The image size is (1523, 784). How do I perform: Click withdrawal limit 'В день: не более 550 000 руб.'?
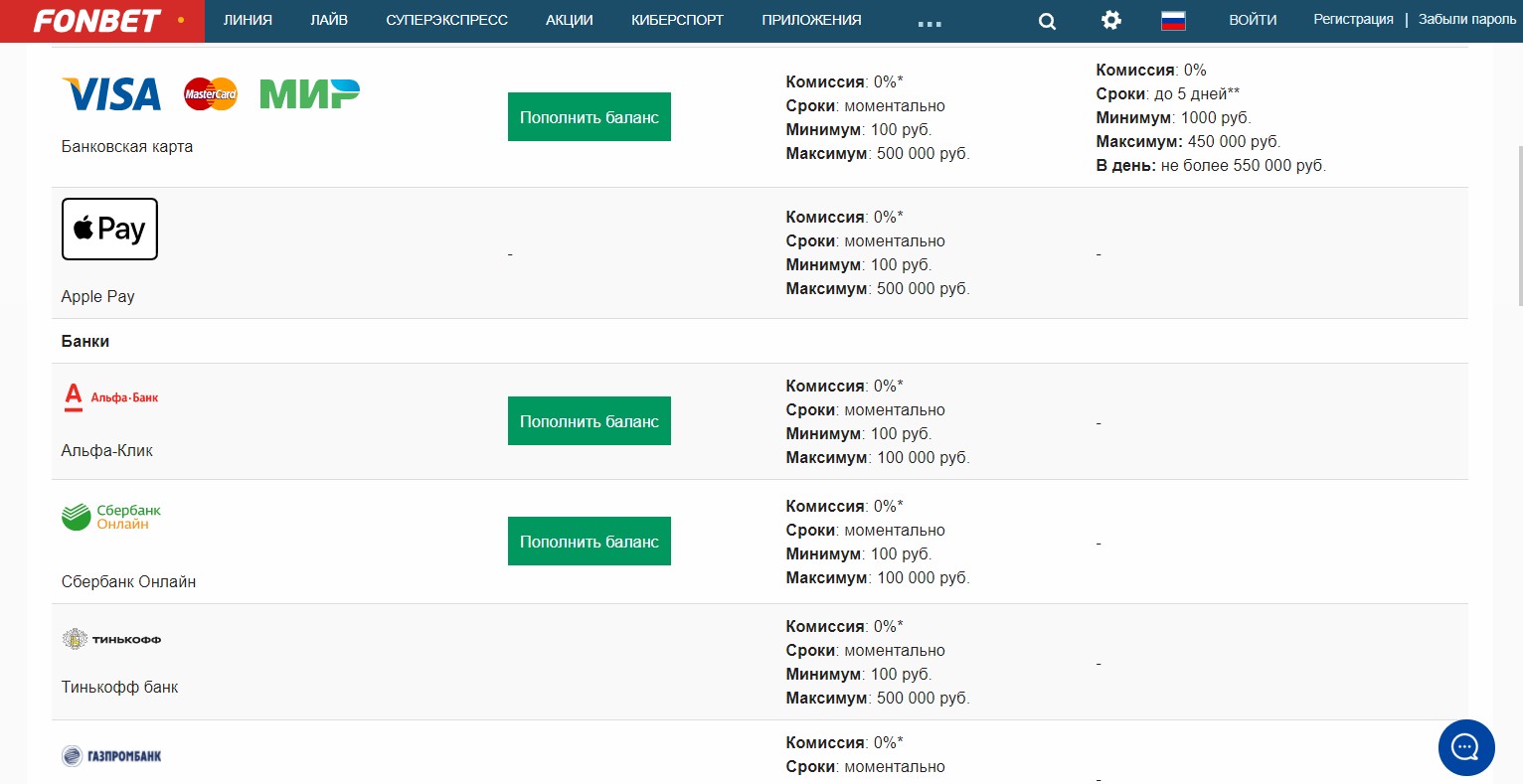(1211, 165)
